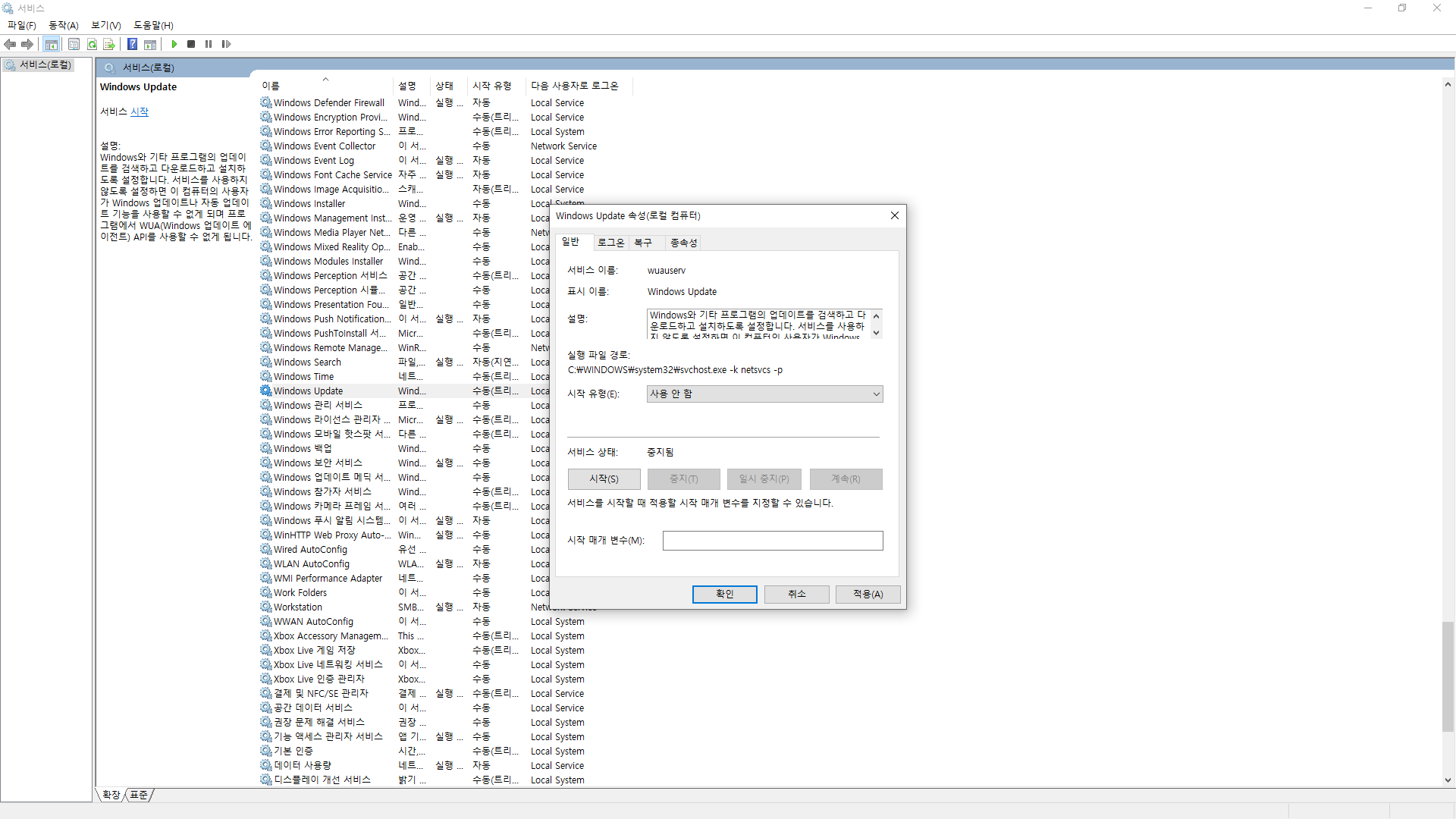Switch to the 종속성 tab
This screenshot has height=819, width=1456.
[683, 243]
